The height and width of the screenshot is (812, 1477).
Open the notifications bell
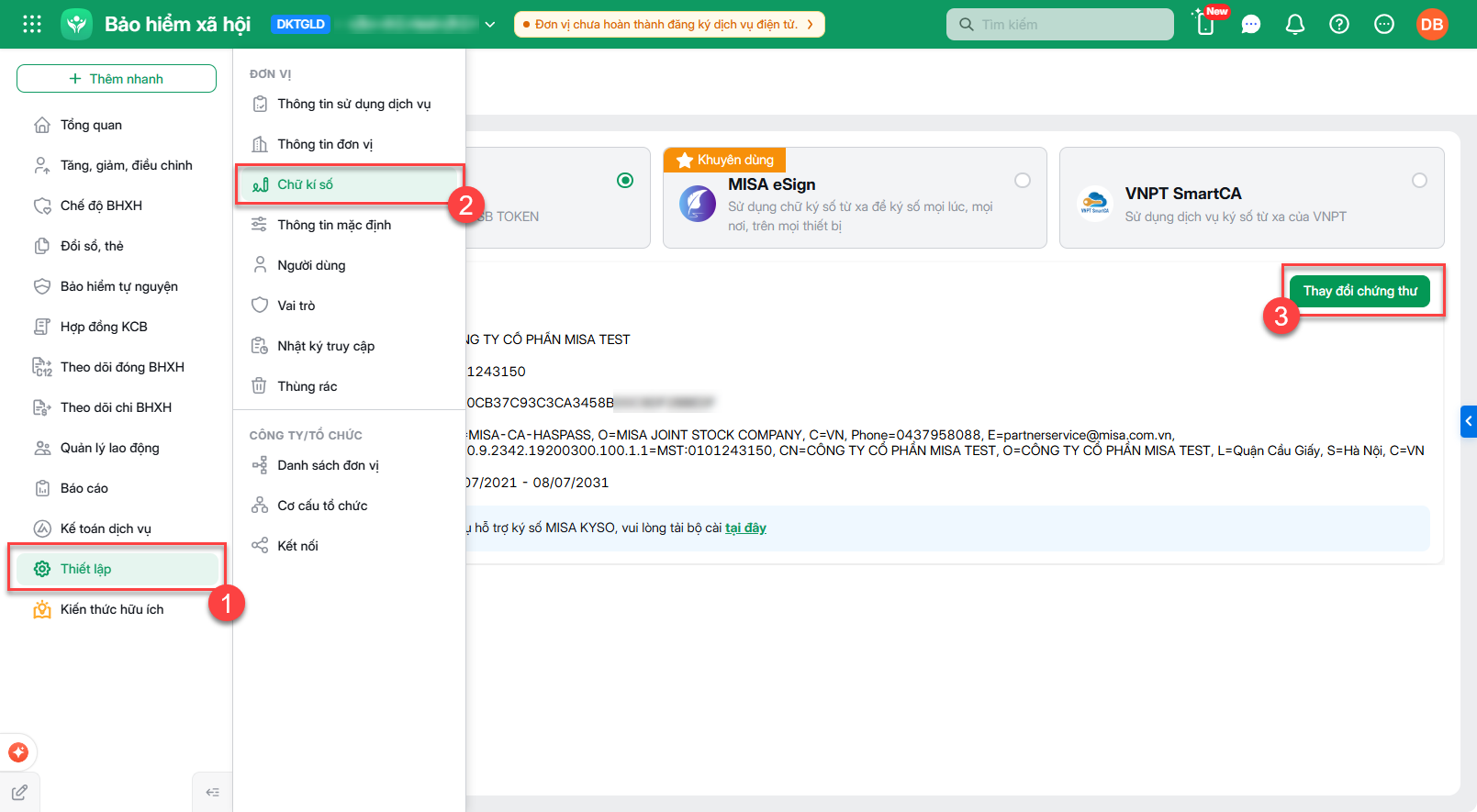(1295, 25)
